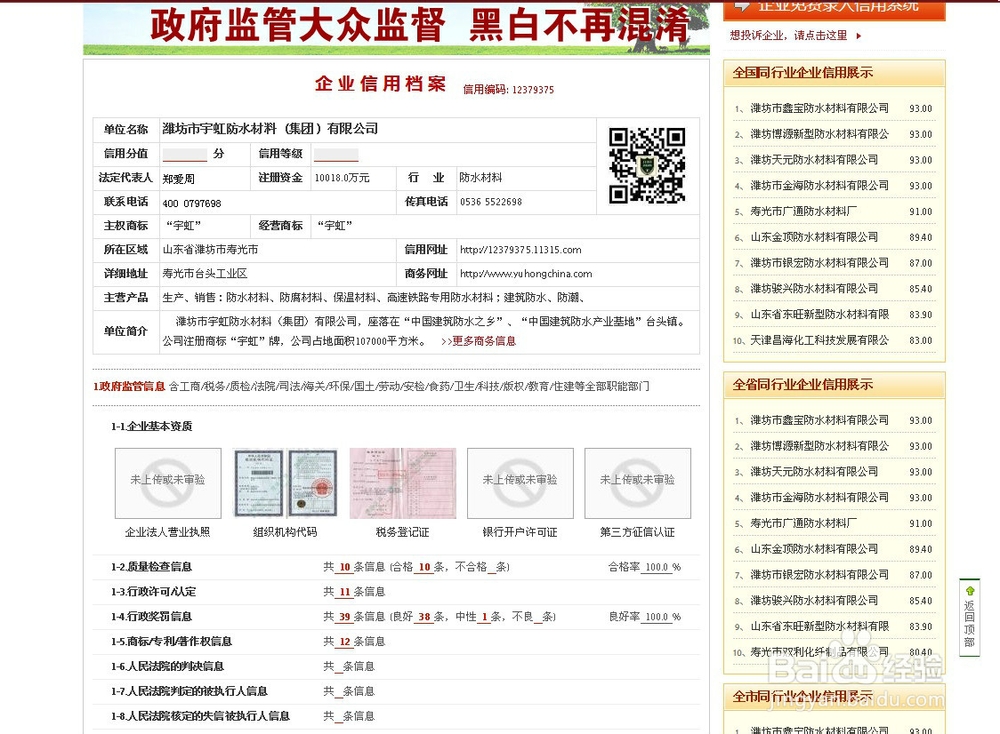Click the count 10 in 质量检查信息 row
The width and height of the screenshot is (1000, 734).
(x=345, y=568)
